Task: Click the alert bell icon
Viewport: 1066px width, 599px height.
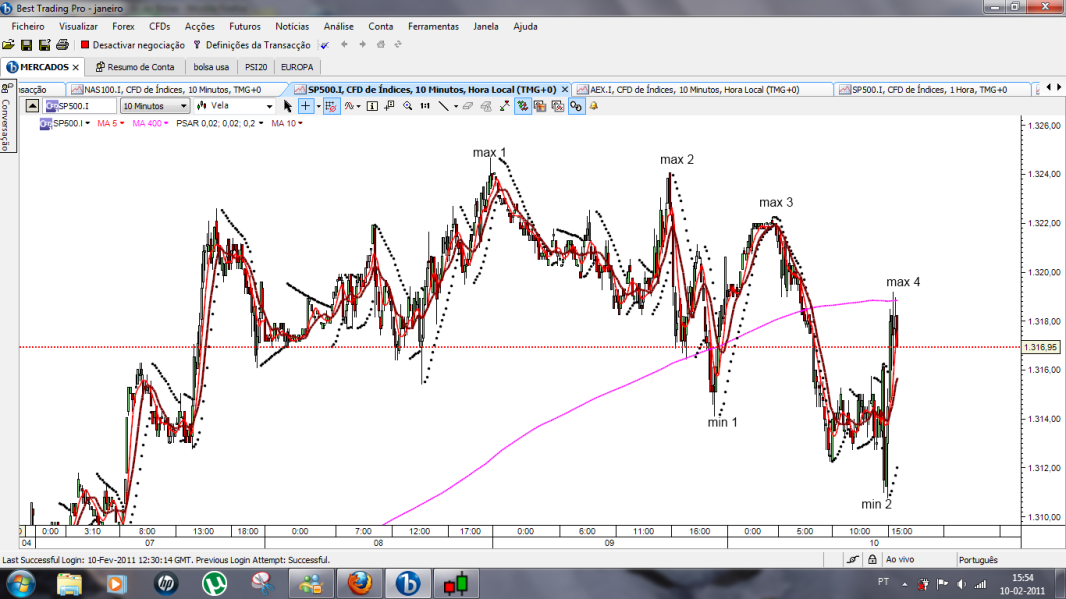Action: click(x=594, y=106)
